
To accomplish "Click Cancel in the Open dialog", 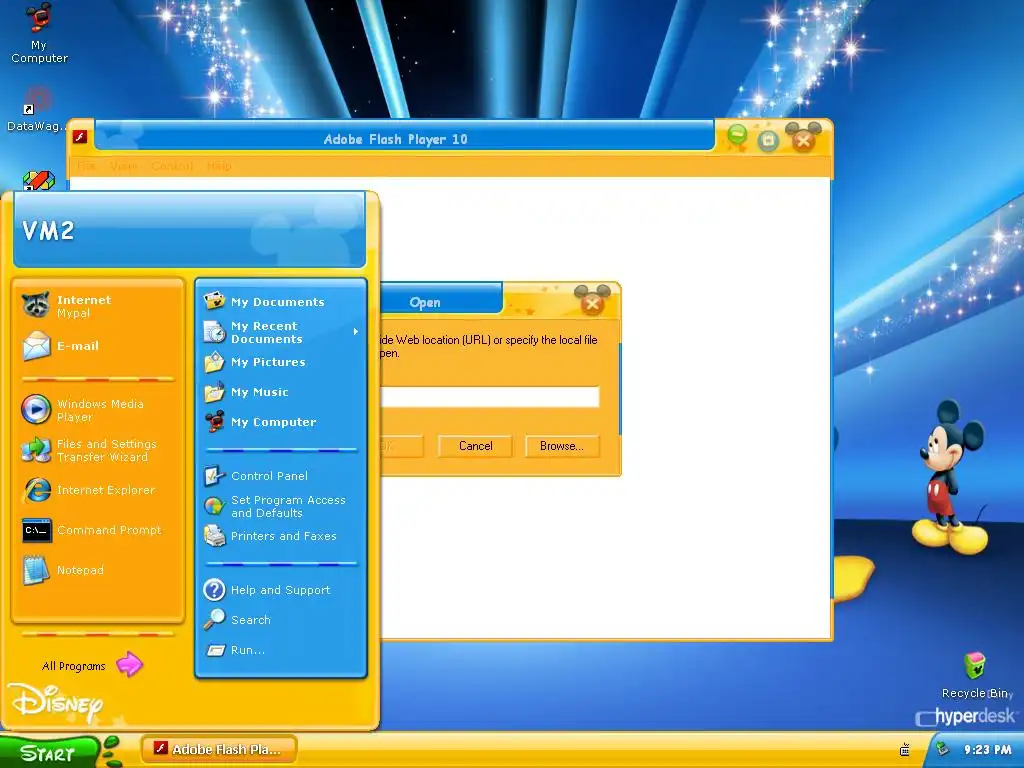I will click(x=475, y=446).
